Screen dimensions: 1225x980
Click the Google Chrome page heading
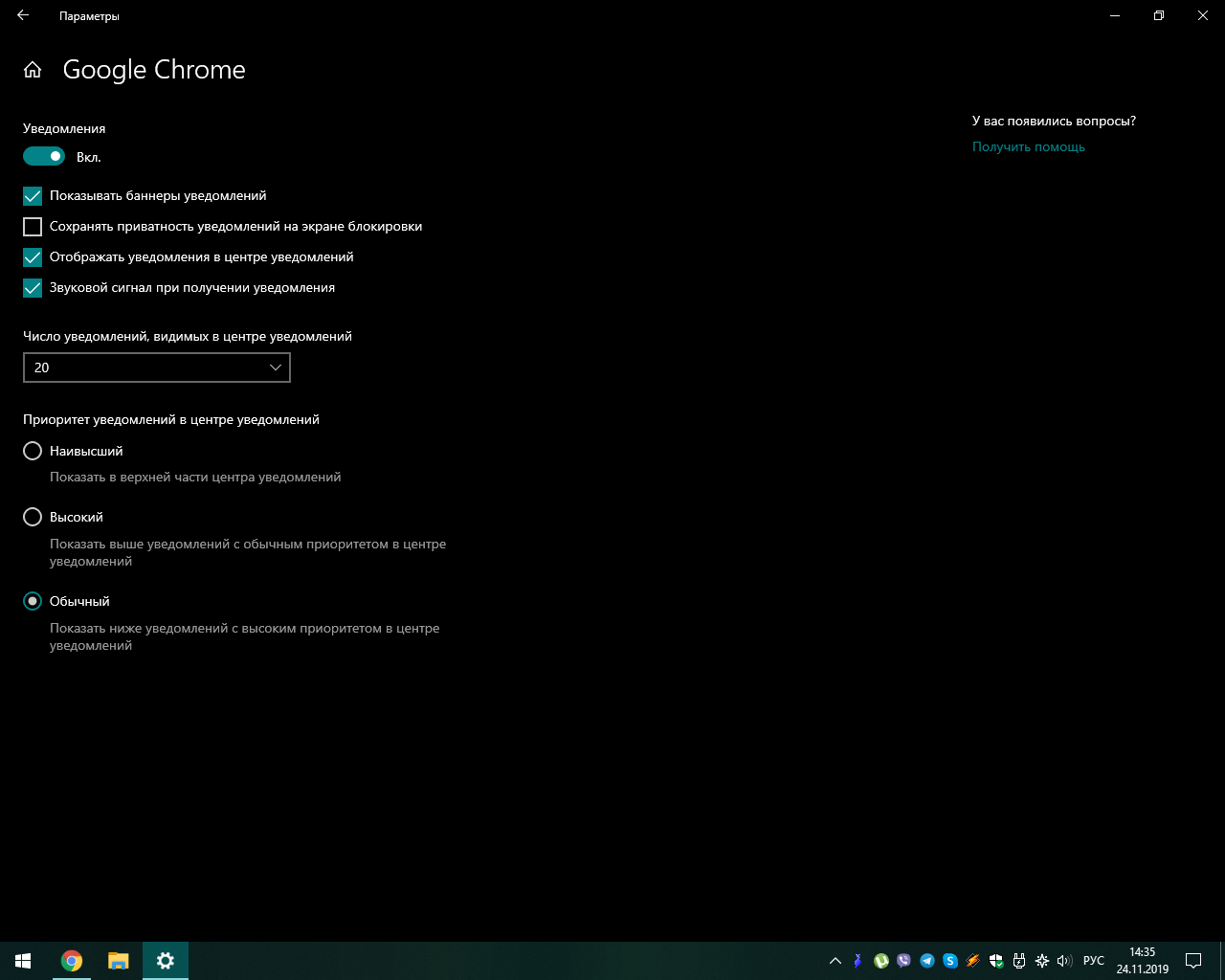(x=154, y=70)
